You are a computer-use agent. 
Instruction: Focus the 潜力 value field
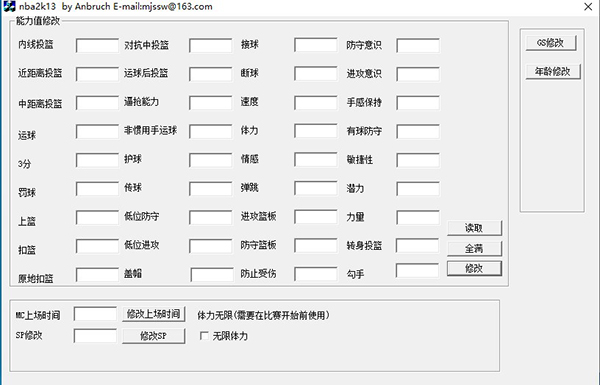pos(418,189)
